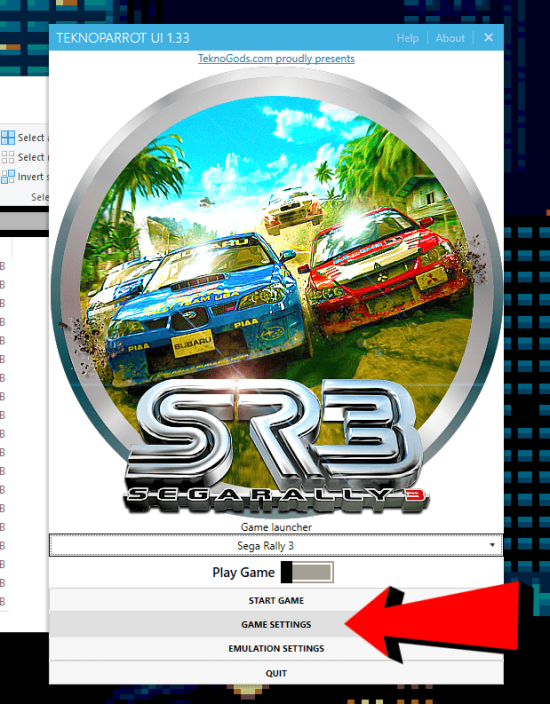The height and width of the screenshot is (704, 550).
Task: Toggle the Play Game switch
Action: click(307, 572)
